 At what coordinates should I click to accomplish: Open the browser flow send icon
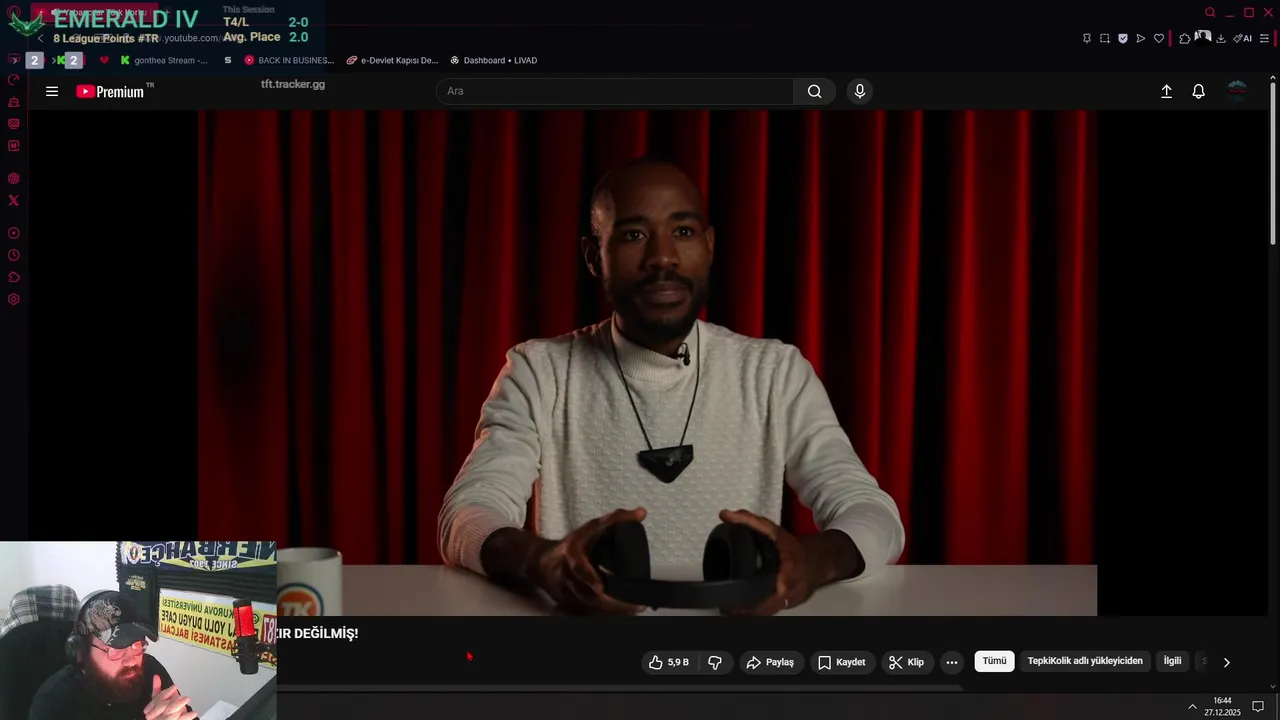click(x=1141, y=38)
